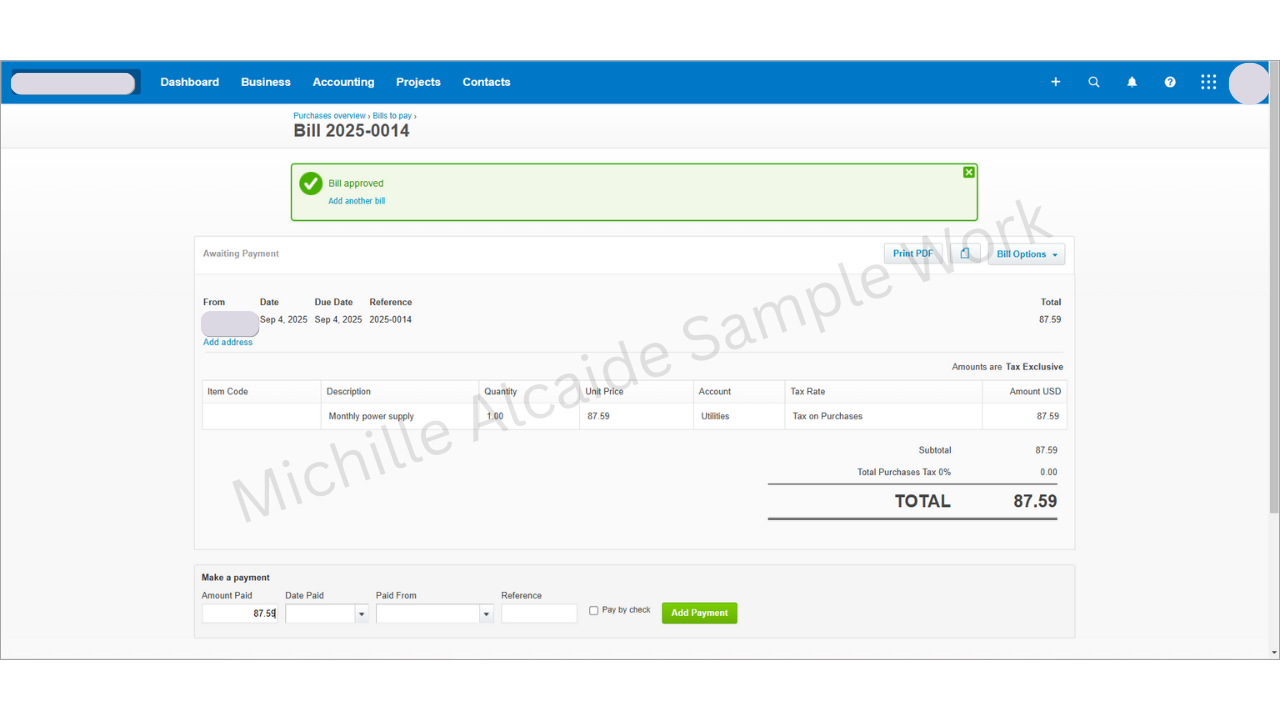Screen dimensions: 1280x720
Task: Open the redacted supplier contact name
Action: click(230, 323)
